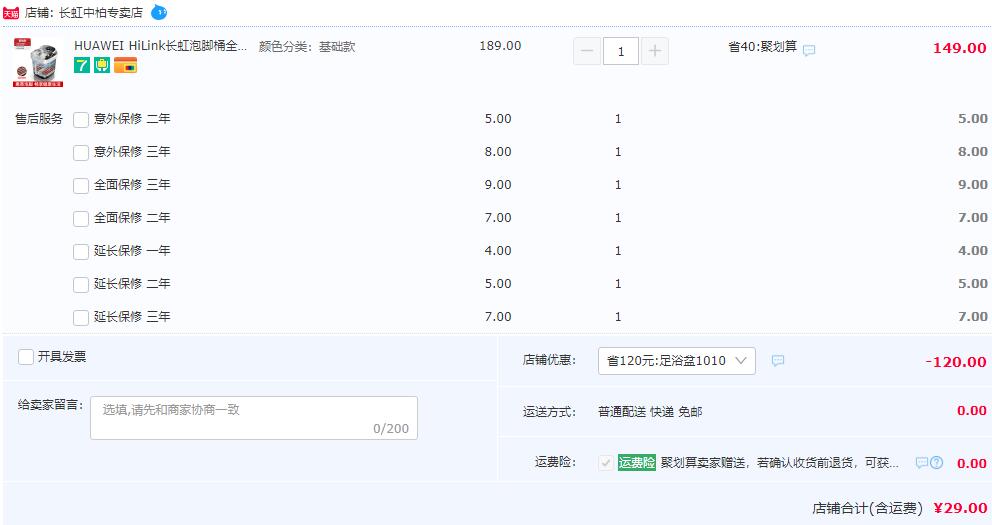Enable the 开具发票 checkbox
The height and width of the screenshot is (525, 992).
click(x=26, y=357)
